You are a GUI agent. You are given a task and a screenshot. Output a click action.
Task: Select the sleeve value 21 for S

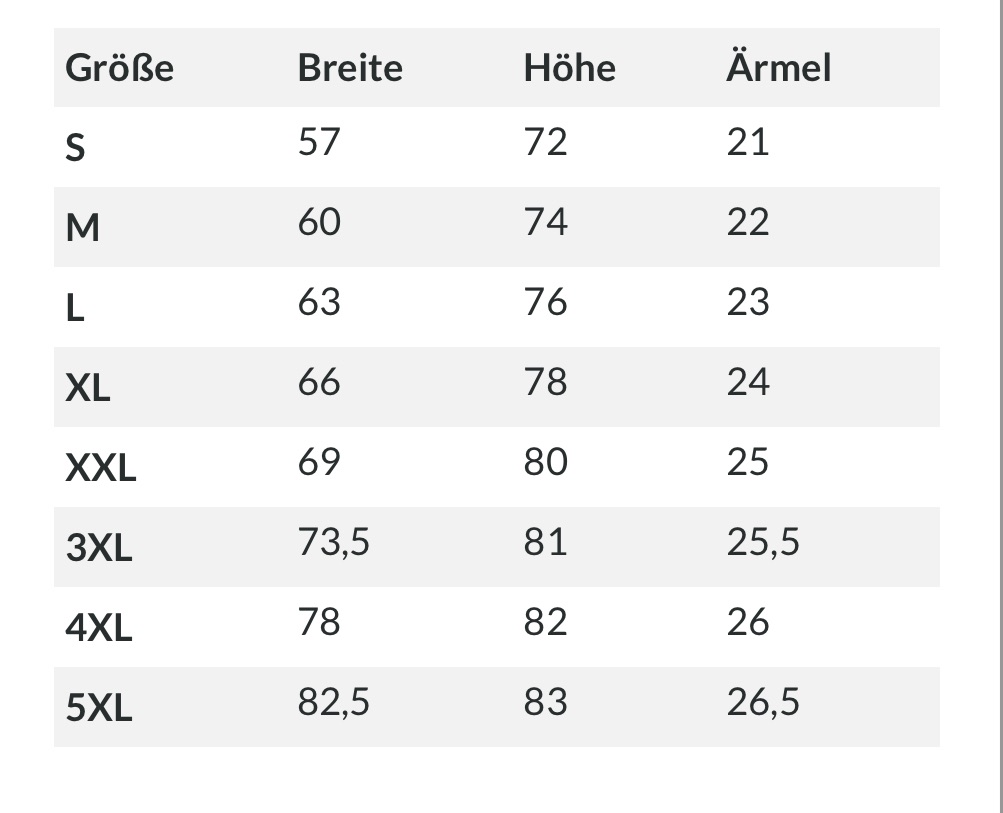(x=748, y=142)
